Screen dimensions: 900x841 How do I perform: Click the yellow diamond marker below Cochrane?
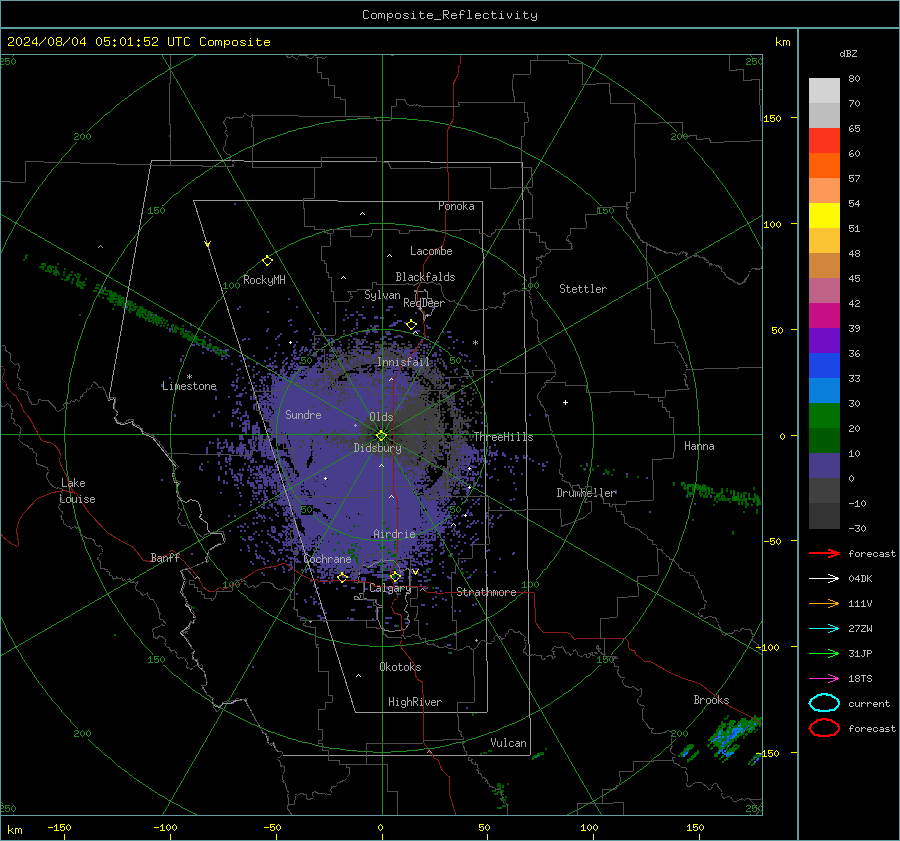(342, 578)
